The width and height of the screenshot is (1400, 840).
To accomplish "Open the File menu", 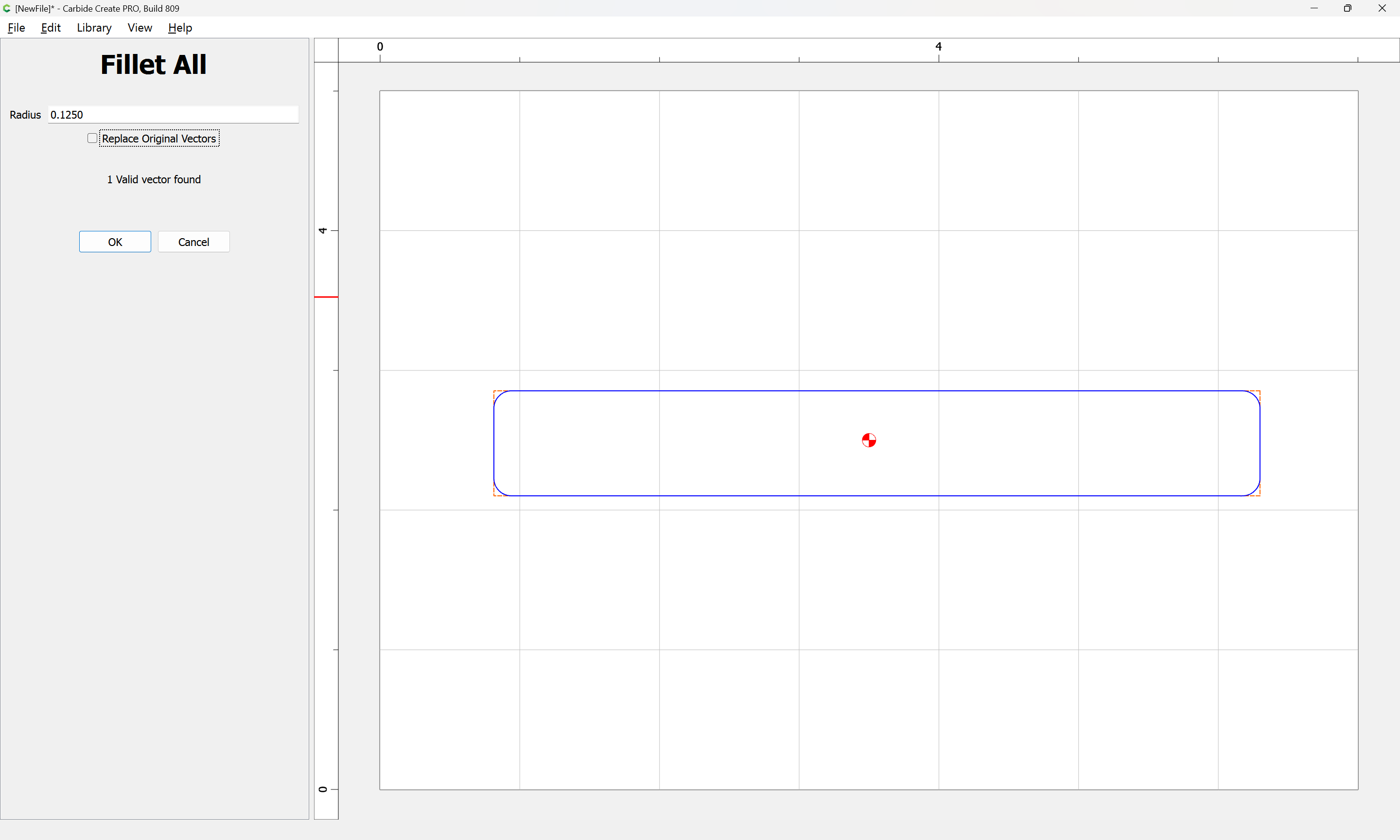I will (x=17, y=28).
